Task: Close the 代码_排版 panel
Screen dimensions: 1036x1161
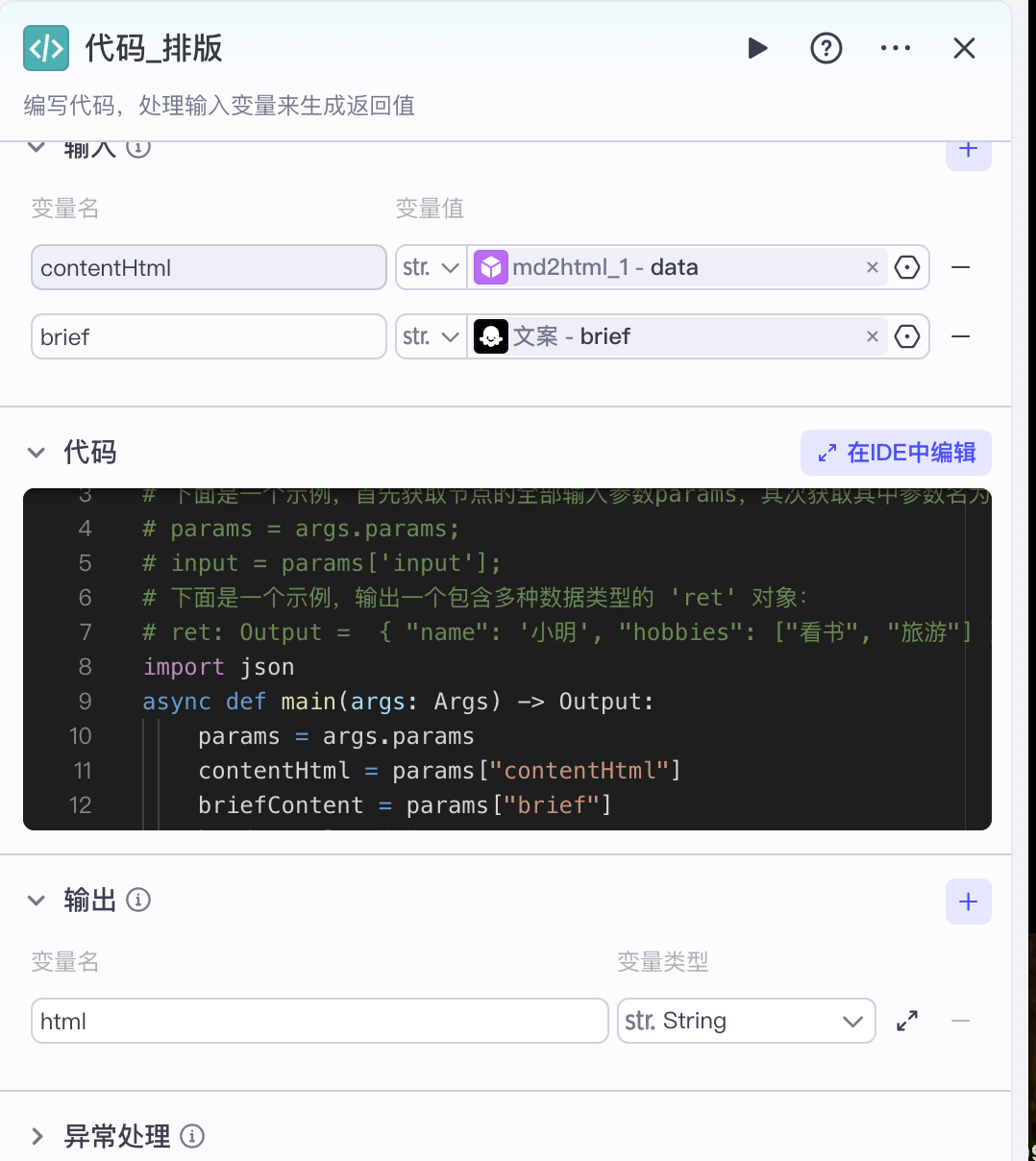Action: [x=964, y=48]
